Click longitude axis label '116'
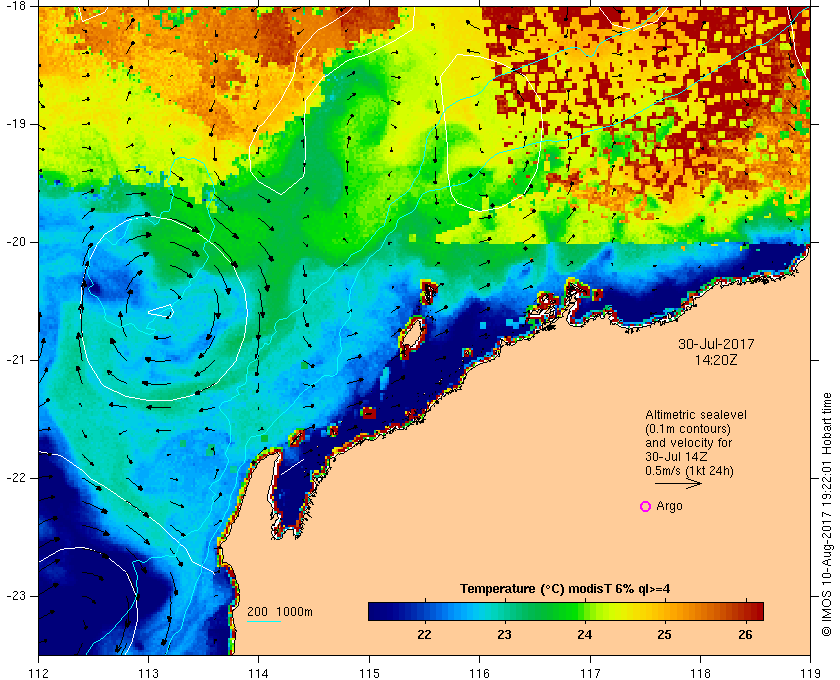This screenshot has height=680, width=840. (x=479, y=673)
